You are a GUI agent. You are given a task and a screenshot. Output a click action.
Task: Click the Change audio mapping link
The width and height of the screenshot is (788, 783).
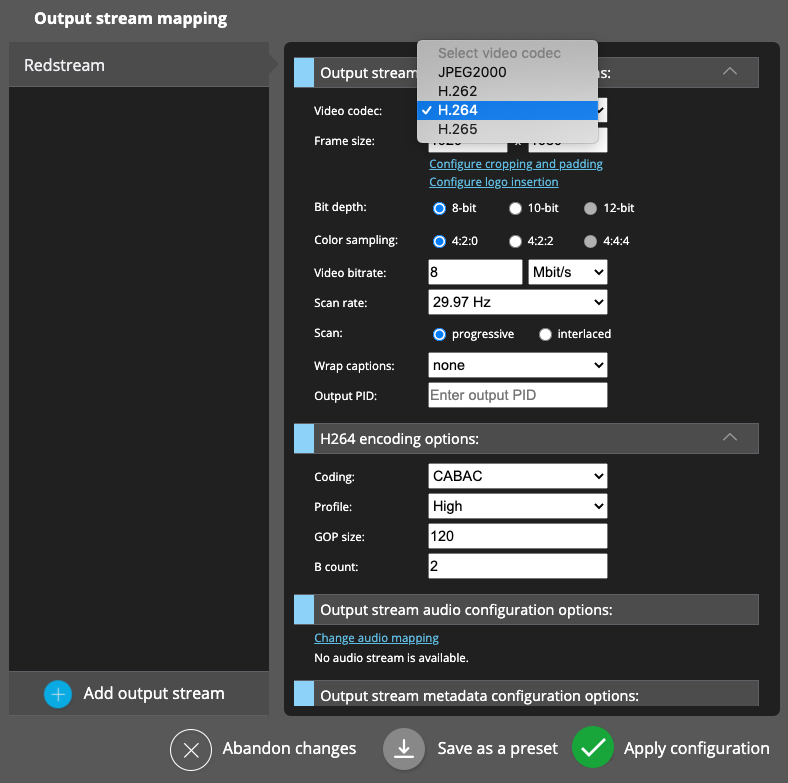click(376, 638)
